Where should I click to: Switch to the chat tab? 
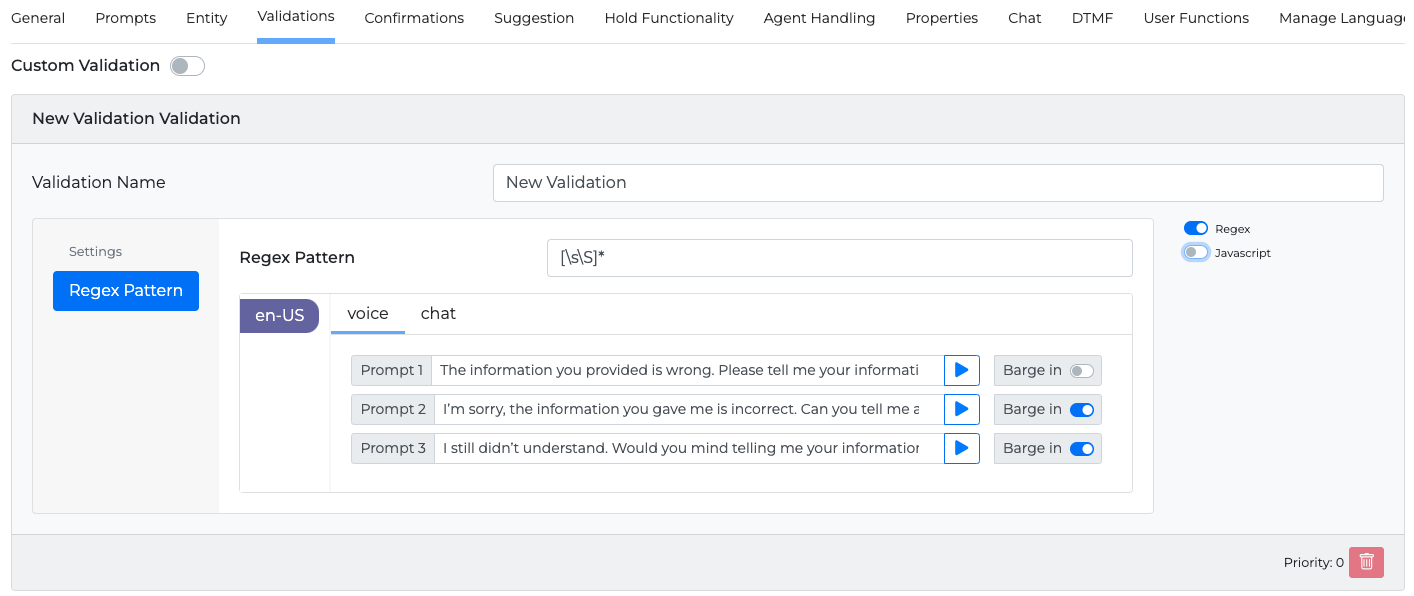(438, 314)
